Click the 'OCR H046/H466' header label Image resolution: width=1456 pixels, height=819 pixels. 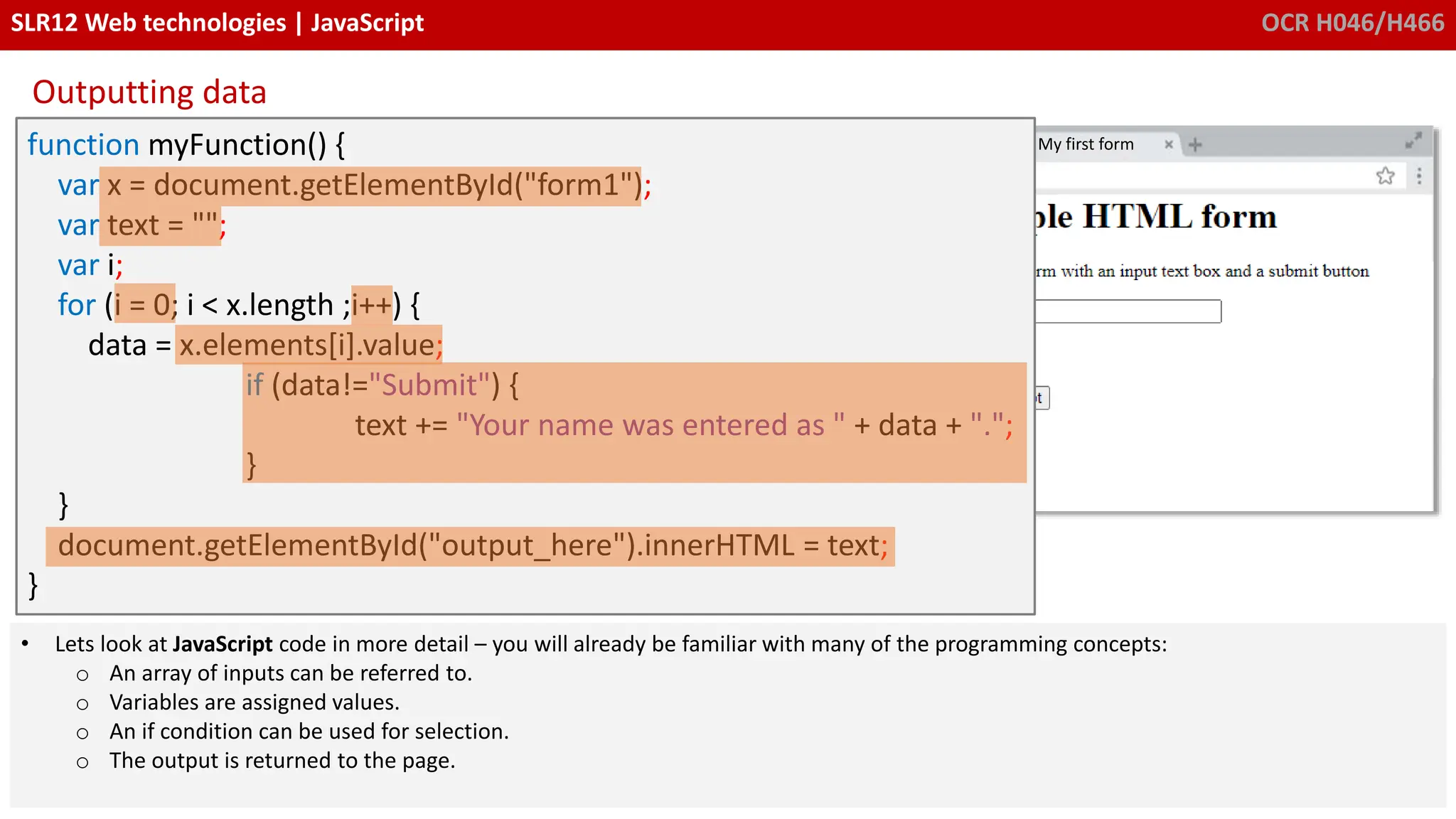(1352, 23)
